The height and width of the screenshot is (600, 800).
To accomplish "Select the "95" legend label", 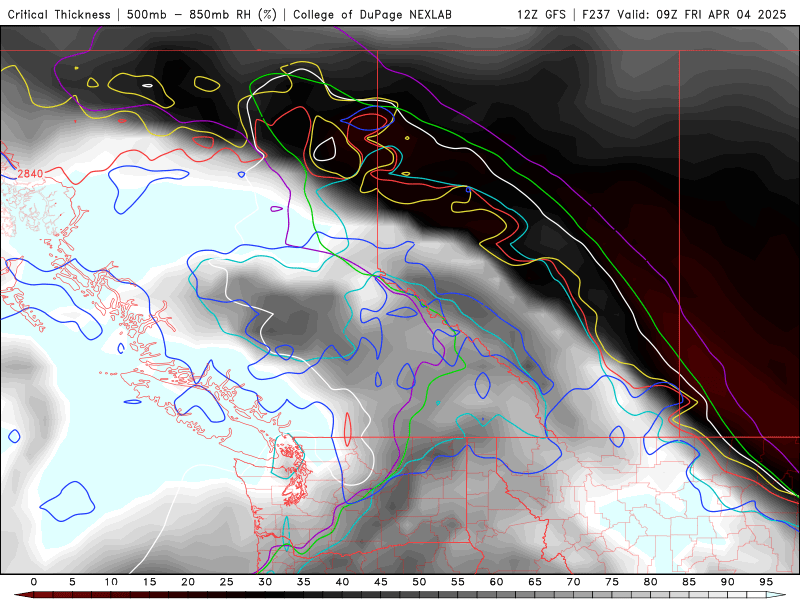I will (766, 582).
